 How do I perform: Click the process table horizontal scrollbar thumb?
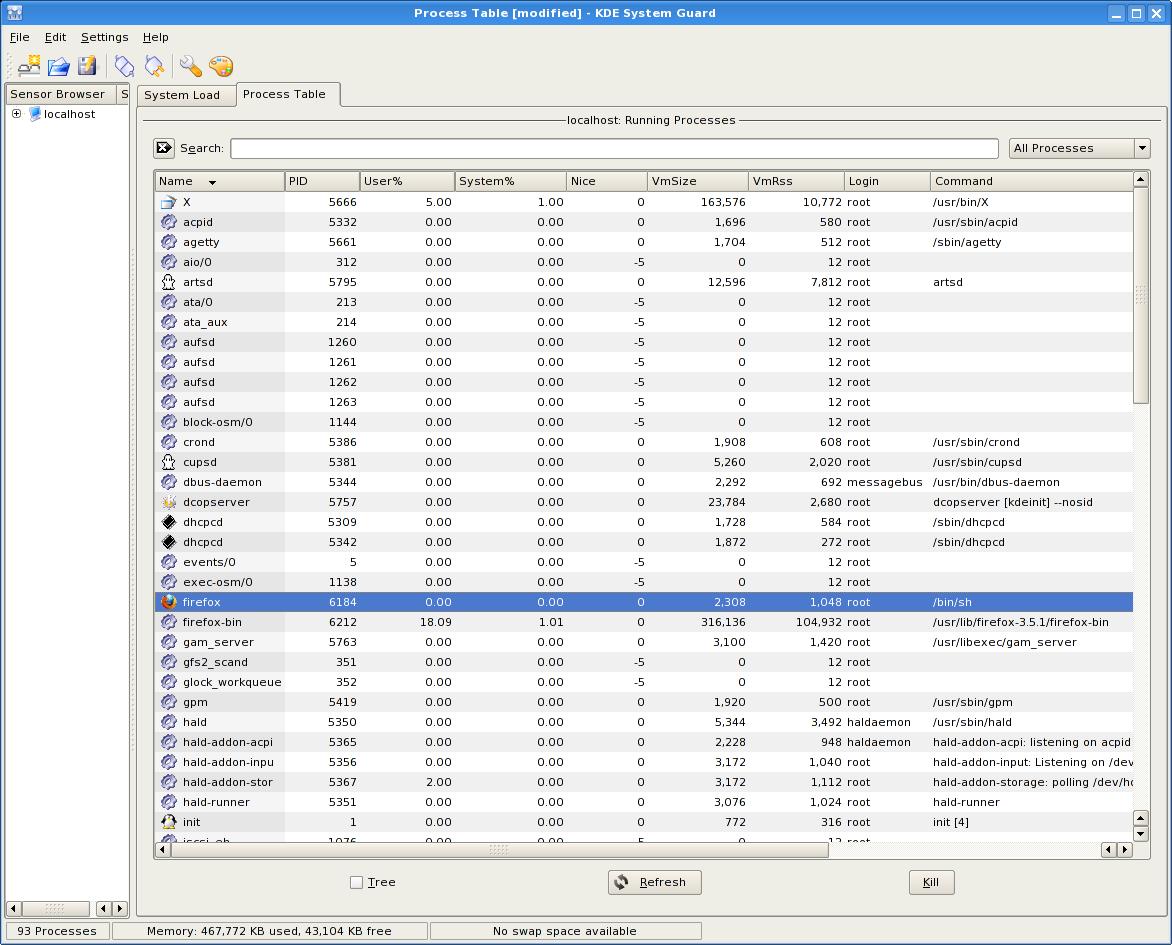point(499,849)
